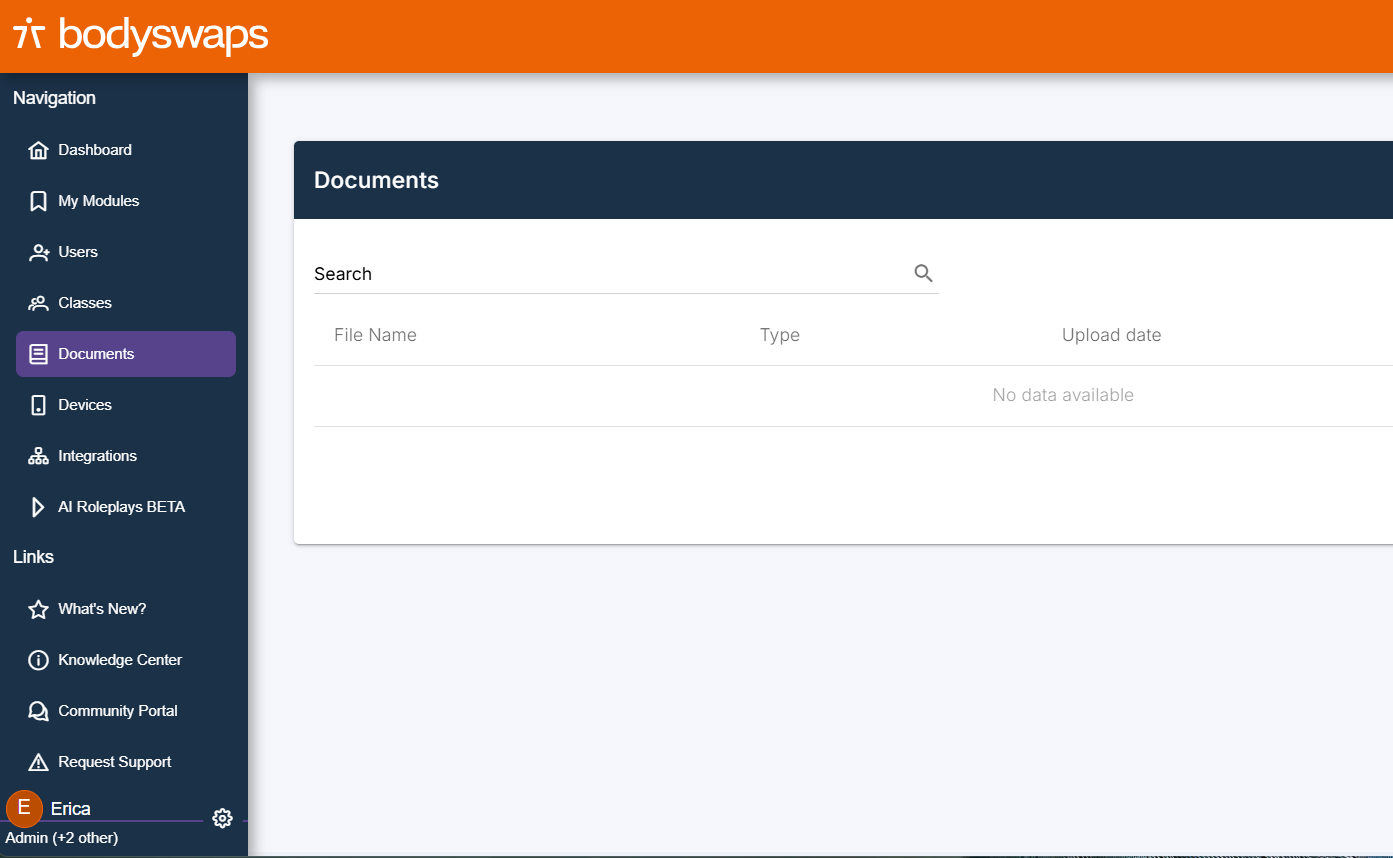The image size is (1393, 858).
Task: Select the My Modules bookmark icon
Action: (38, 200)
